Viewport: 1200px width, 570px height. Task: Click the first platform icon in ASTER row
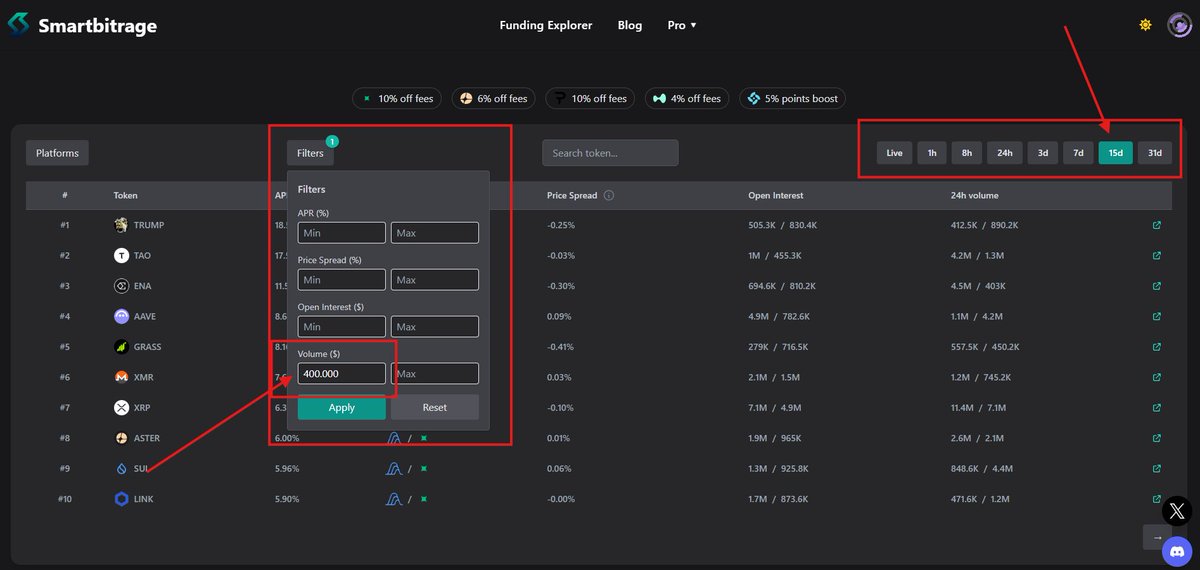click(394, 438)
